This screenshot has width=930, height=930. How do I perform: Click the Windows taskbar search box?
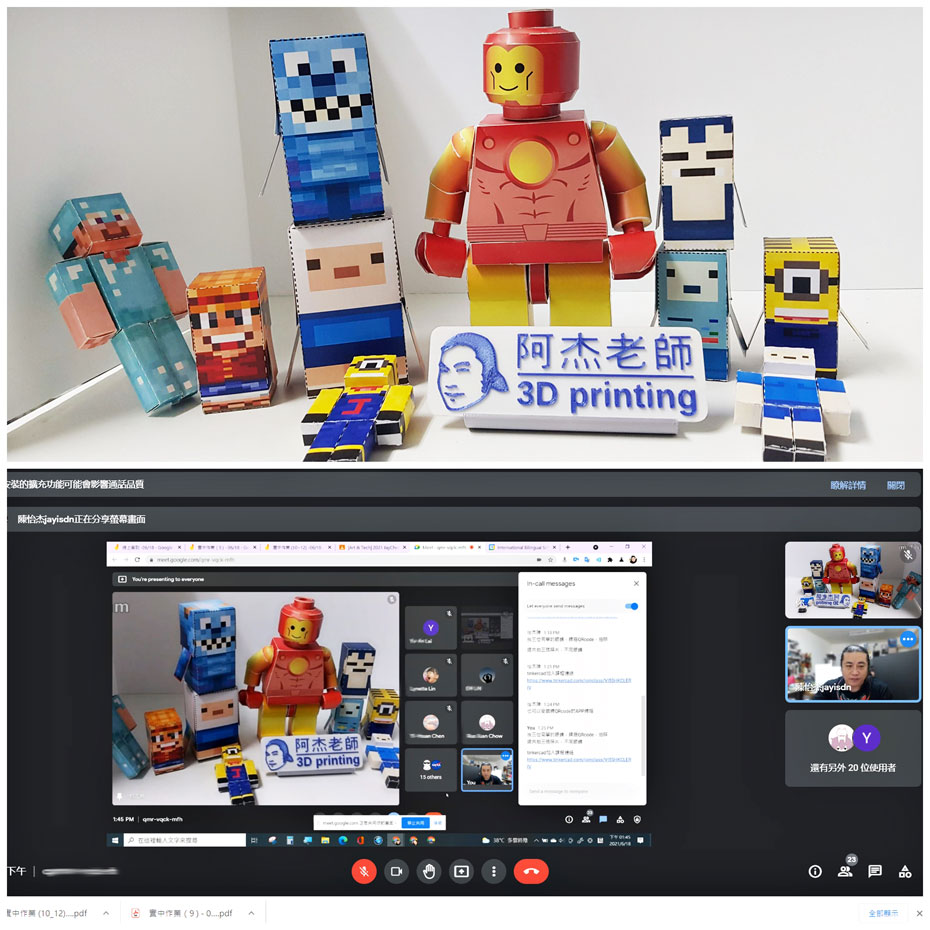point(184,840)
